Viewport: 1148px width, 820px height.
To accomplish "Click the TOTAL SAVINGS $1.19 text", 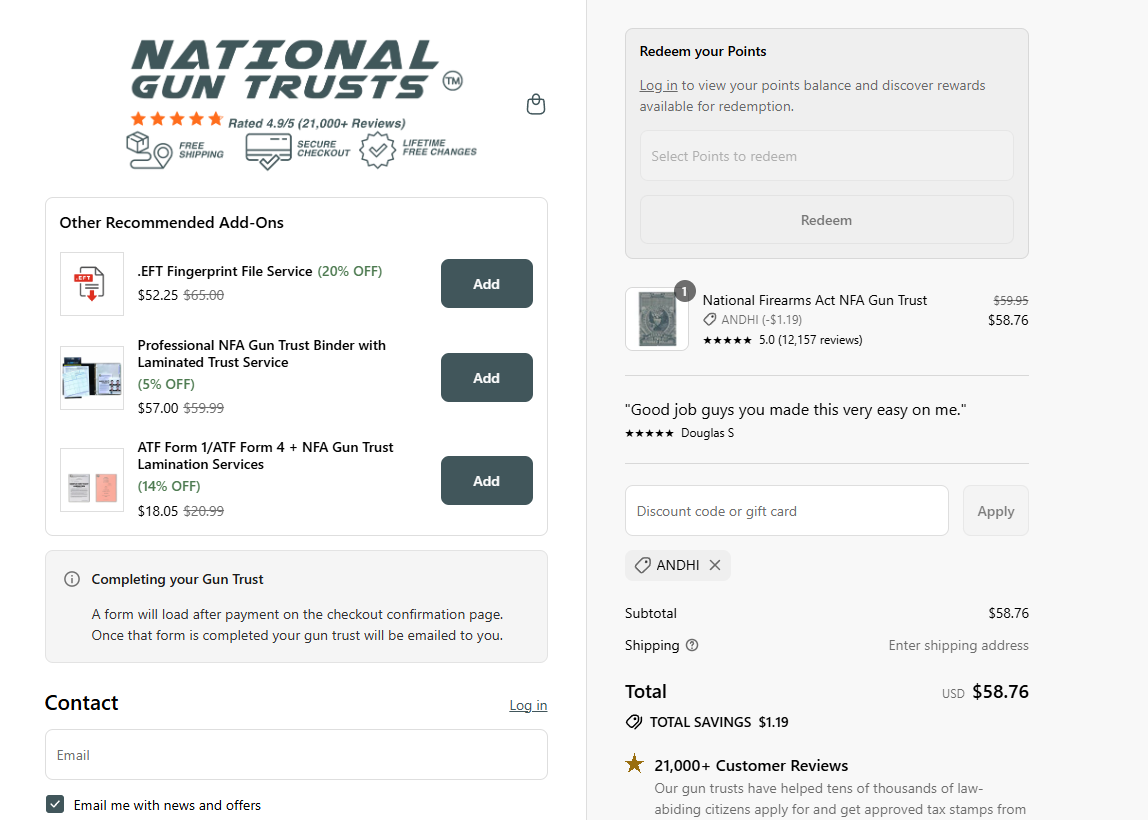I will 719,722.
